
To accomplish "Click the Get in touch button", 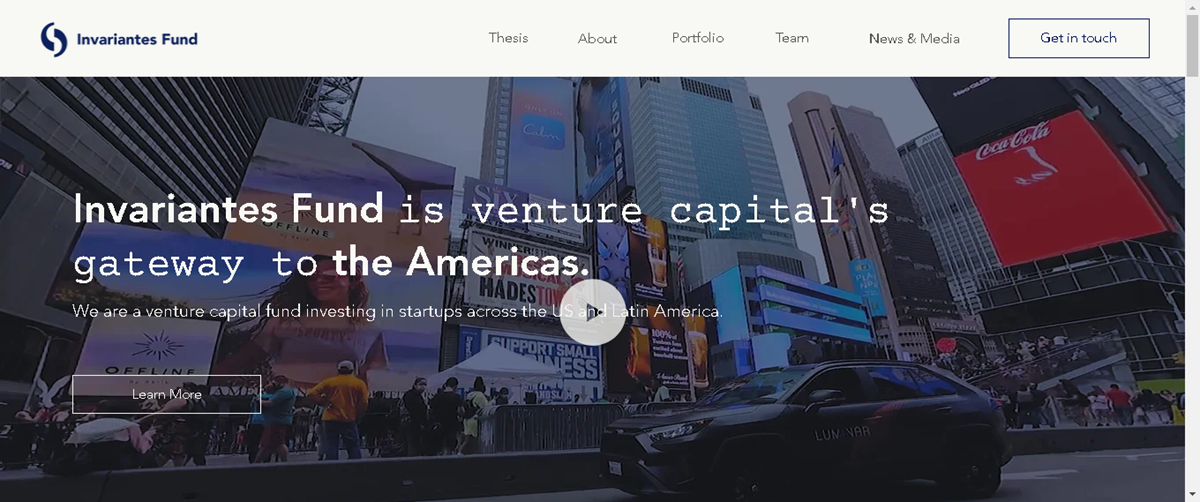I will click(x=1078, y=38).
